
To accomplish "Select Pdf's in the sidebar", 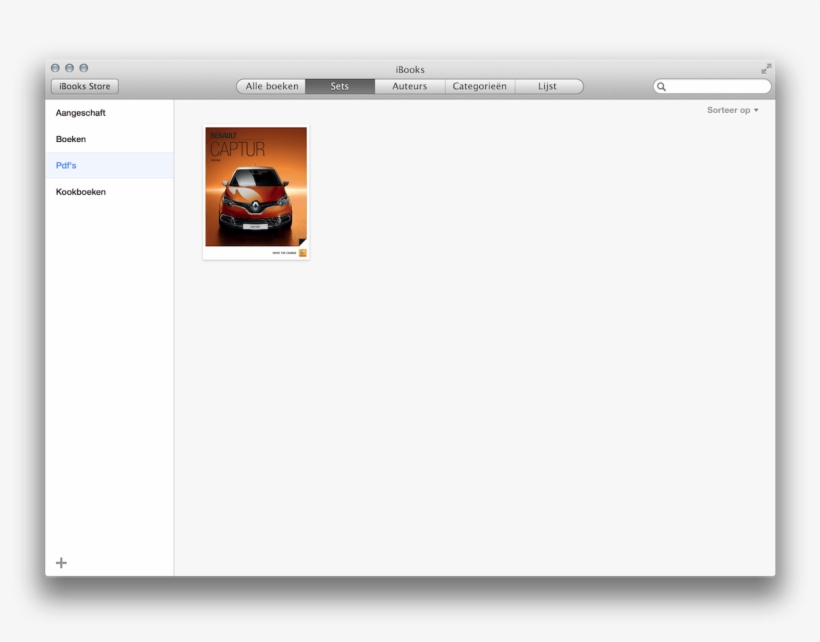I will pos(66,165).
